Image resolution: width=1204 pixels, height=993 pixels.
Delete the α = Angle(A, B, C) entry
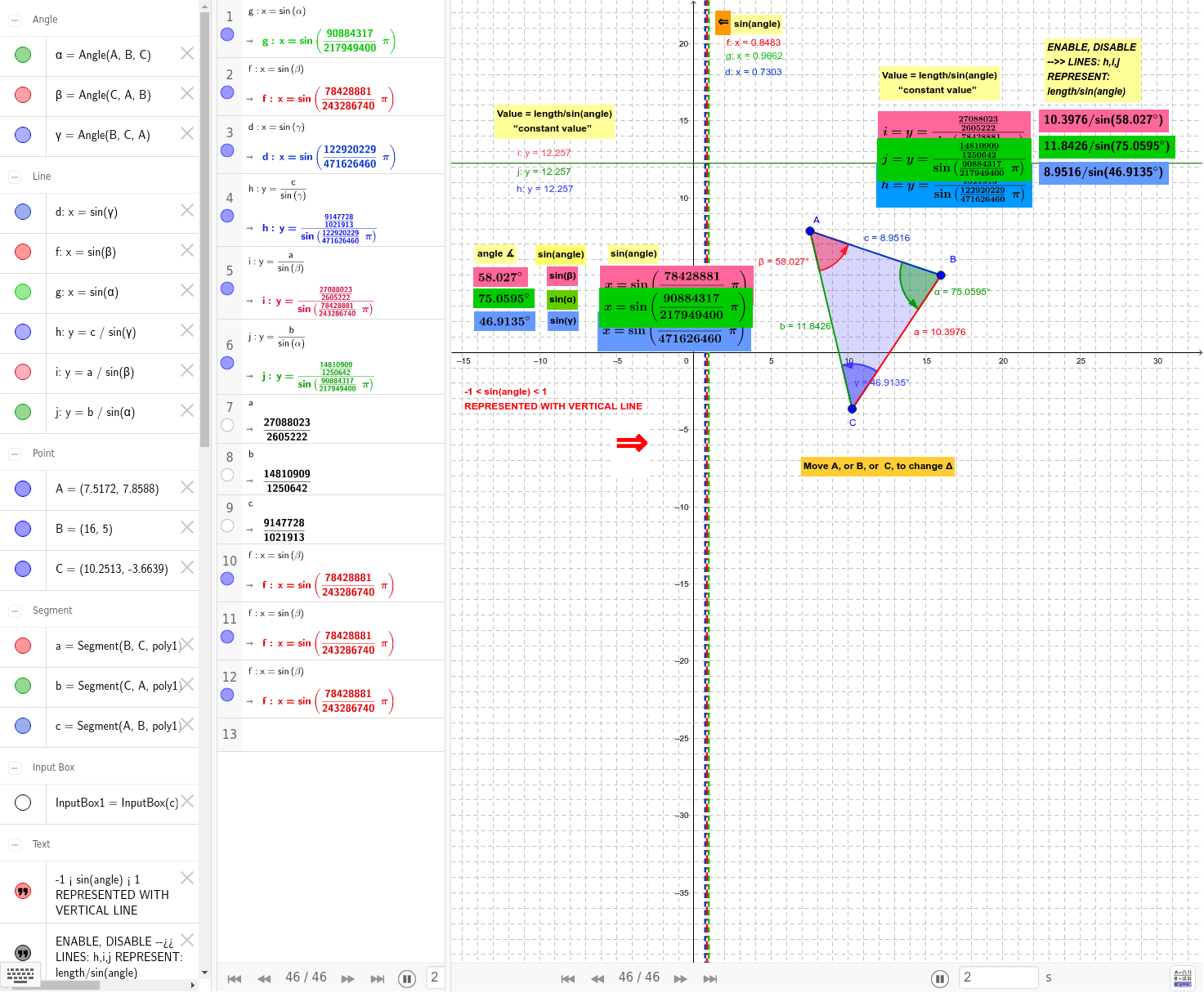point(187,54)
